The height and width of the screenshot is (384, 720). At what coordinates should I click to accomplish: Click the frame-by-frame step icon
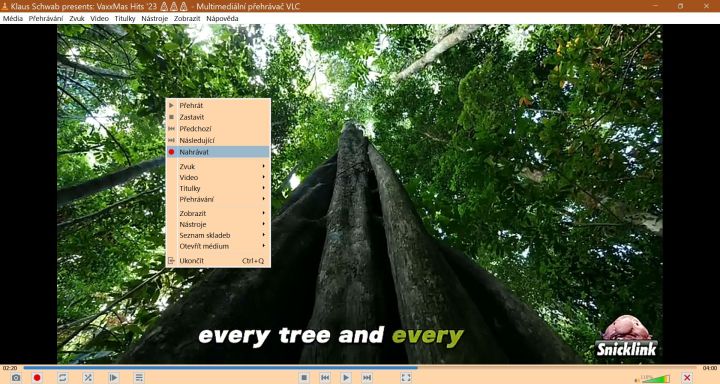point(113,378)
